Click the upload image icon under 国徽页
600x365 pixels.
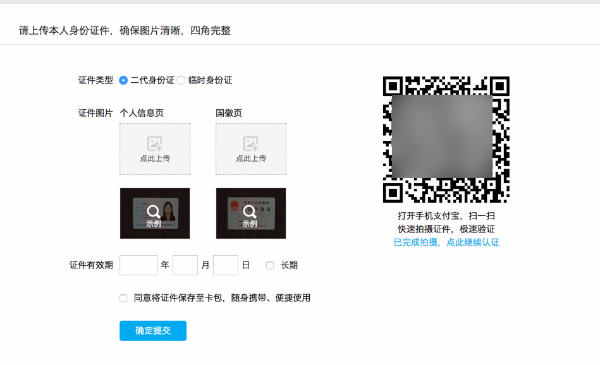(x=251, y=144)
